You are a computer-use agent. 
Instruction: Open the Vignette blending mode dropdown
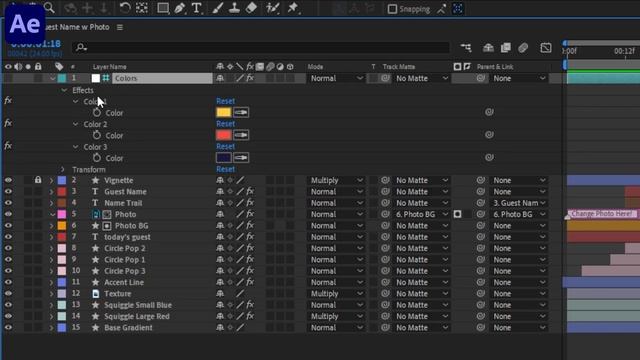tap(336, 180)
